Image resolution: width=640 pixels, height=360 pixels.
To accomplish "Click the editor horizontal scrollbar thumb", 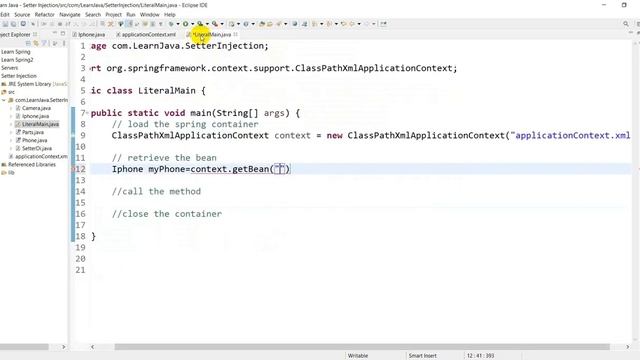I will [362, 347].
